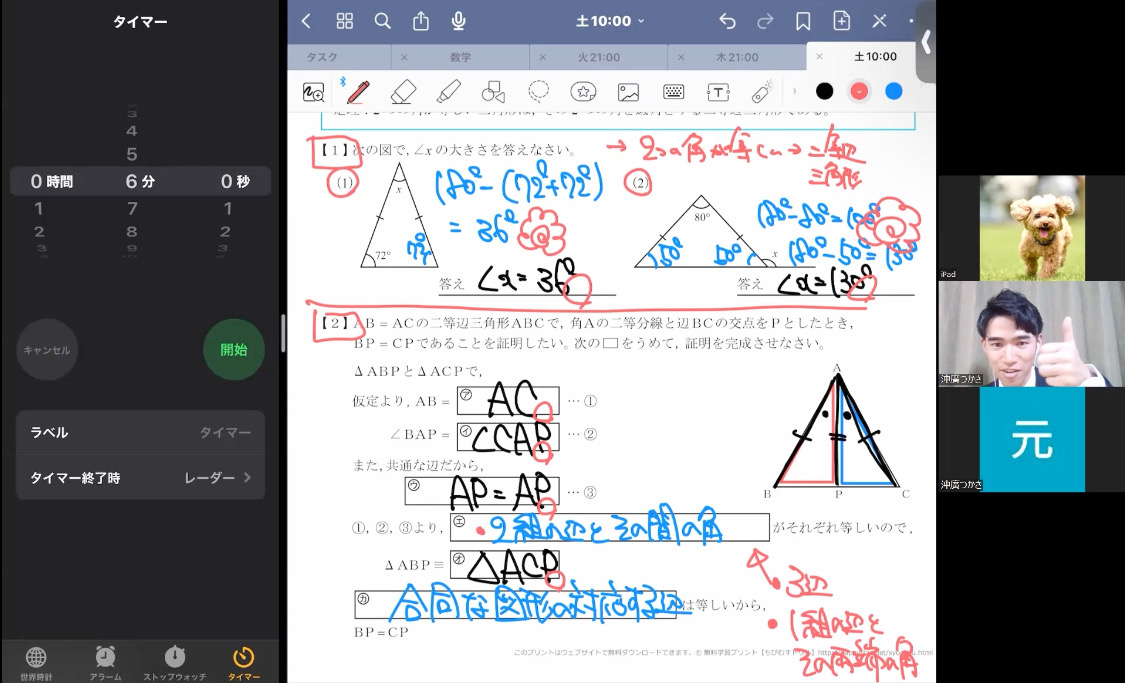Activate the laser pointer tool
Screen dimensions: 1125x683
[x=762, y=92]
